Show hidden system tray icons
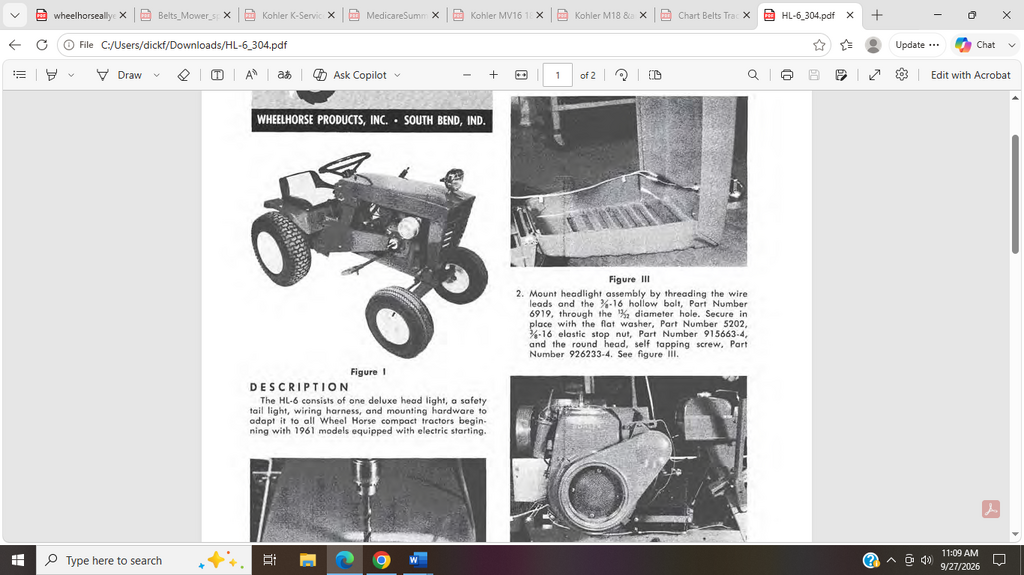Screen dimensions: 1024x575 pos(891,560)
